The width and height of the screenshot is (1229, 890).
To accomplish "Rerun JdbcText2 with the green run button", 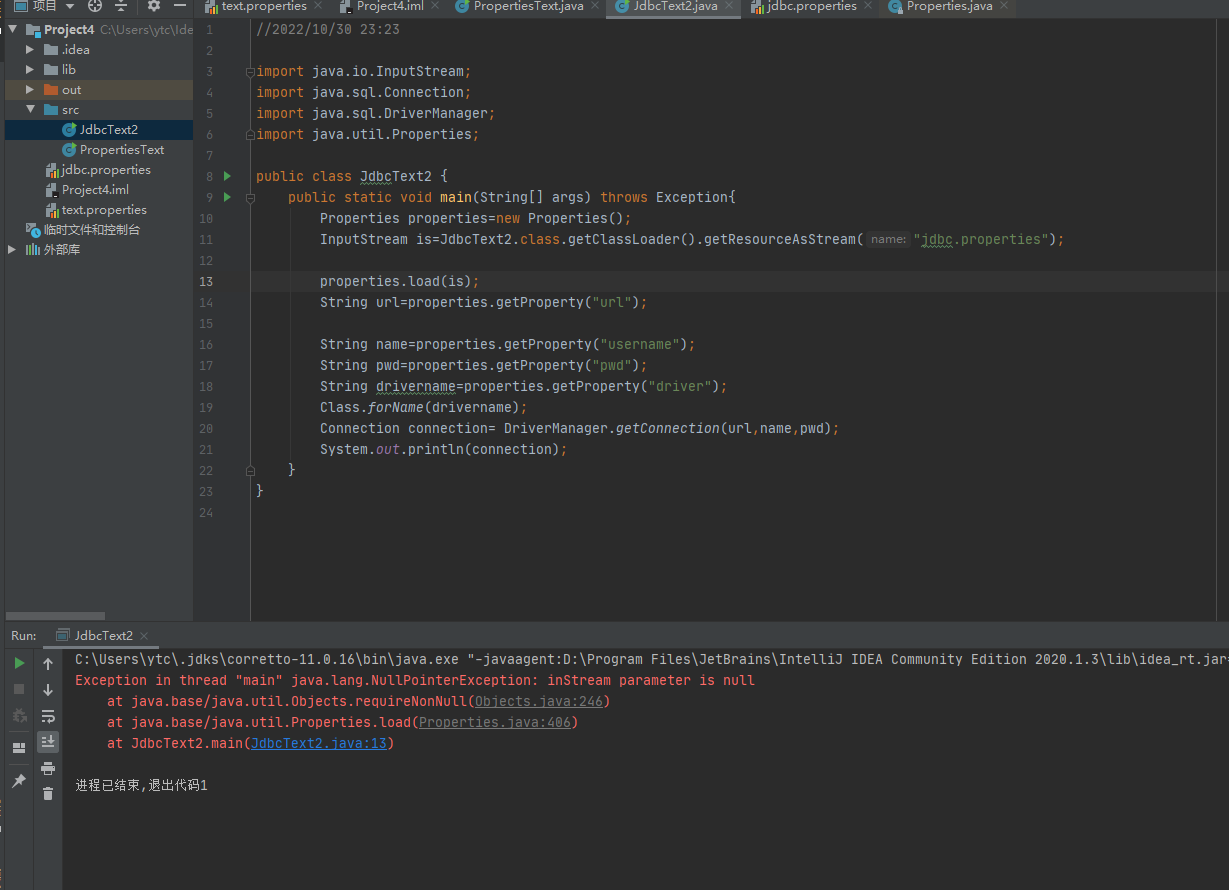I will pos(19,663).
